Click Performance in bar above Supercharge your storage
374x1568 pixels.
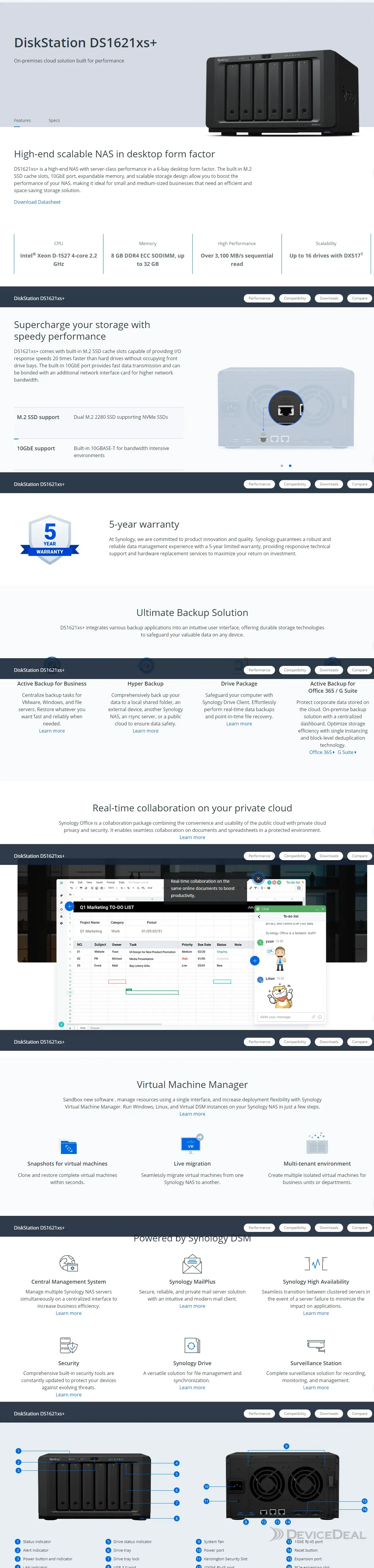[x=259, y=298]
